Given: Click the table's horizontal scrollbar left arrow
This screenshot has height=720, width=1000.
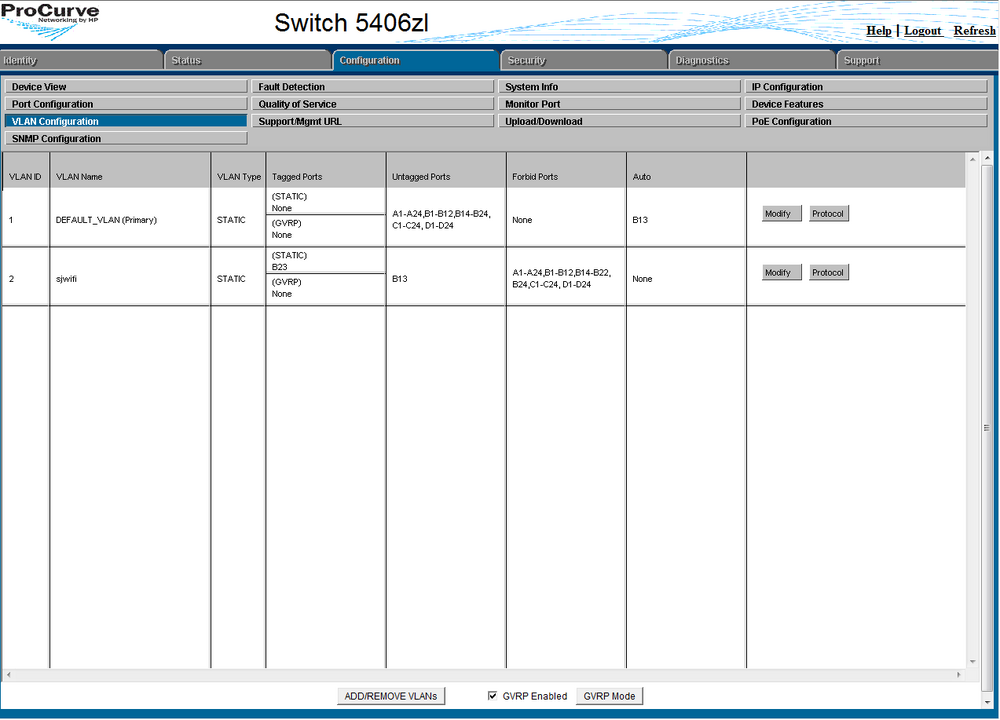Looking at the screenshot, I should pyautogui.click(x=8, y=674).
